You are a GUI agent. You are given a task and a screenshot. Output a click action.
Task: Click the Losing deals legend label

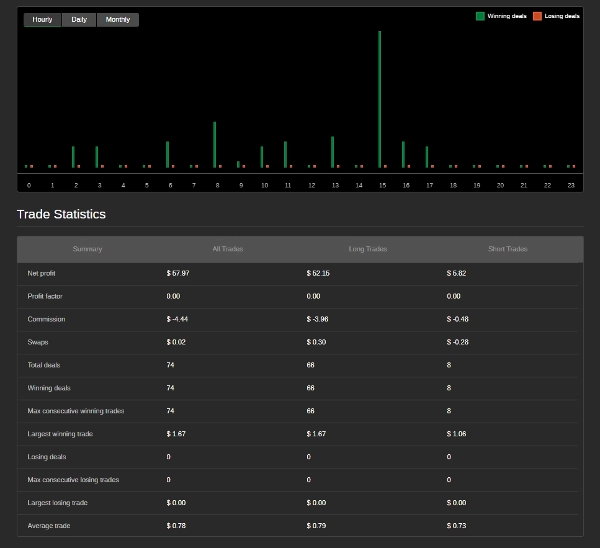click(x=562, y=16)
